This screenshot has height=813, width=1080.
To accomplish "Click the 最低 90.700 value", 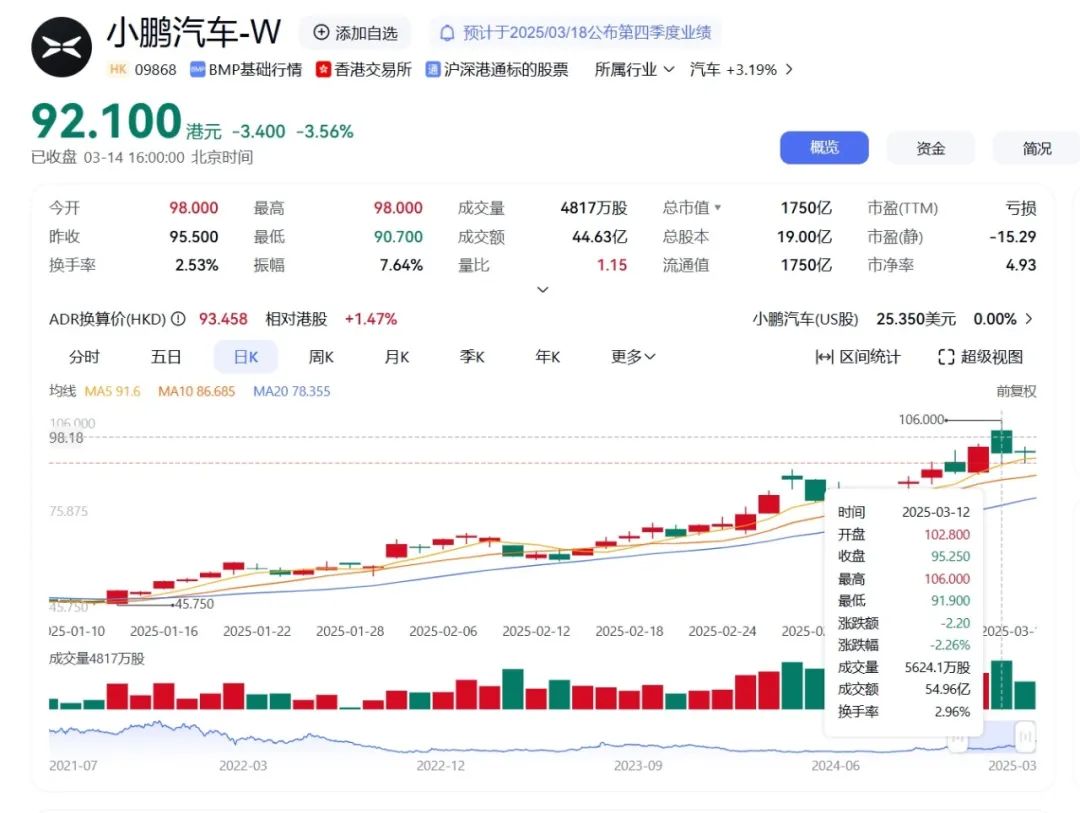I will point(398,237).
